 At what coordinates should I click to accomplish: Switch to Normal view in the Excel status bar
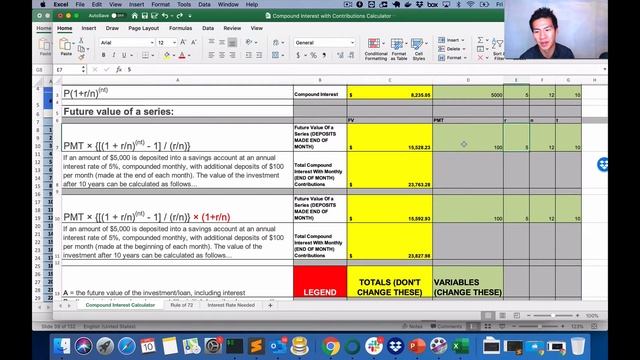[x=488, y=316]
